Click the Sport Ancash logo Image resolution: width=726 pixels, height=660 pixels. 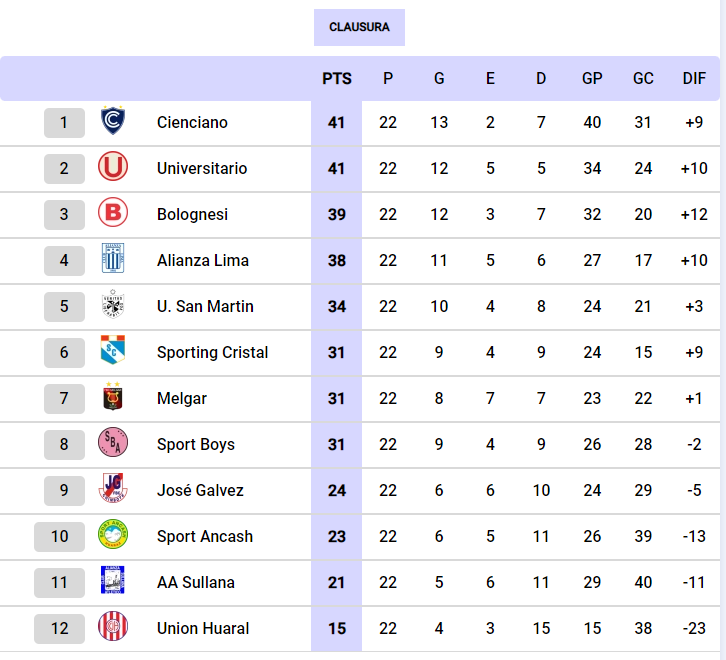[112, 536]
